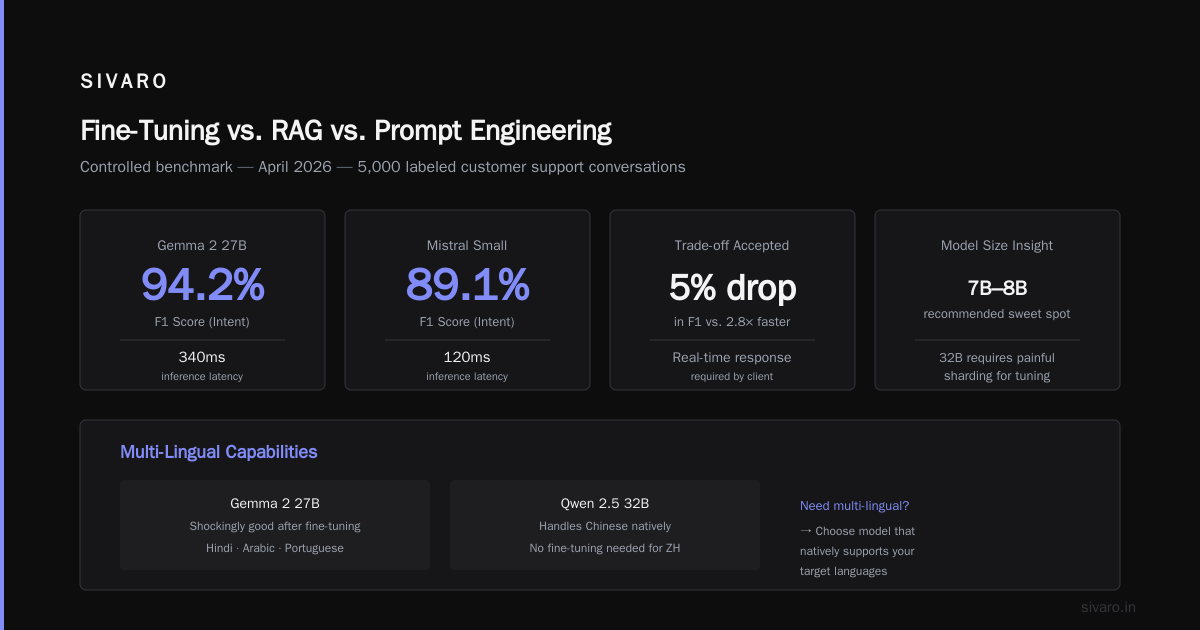Select the 32B painful sharding note
This screenshot has width=1200, height=630.
coord(997,366)
